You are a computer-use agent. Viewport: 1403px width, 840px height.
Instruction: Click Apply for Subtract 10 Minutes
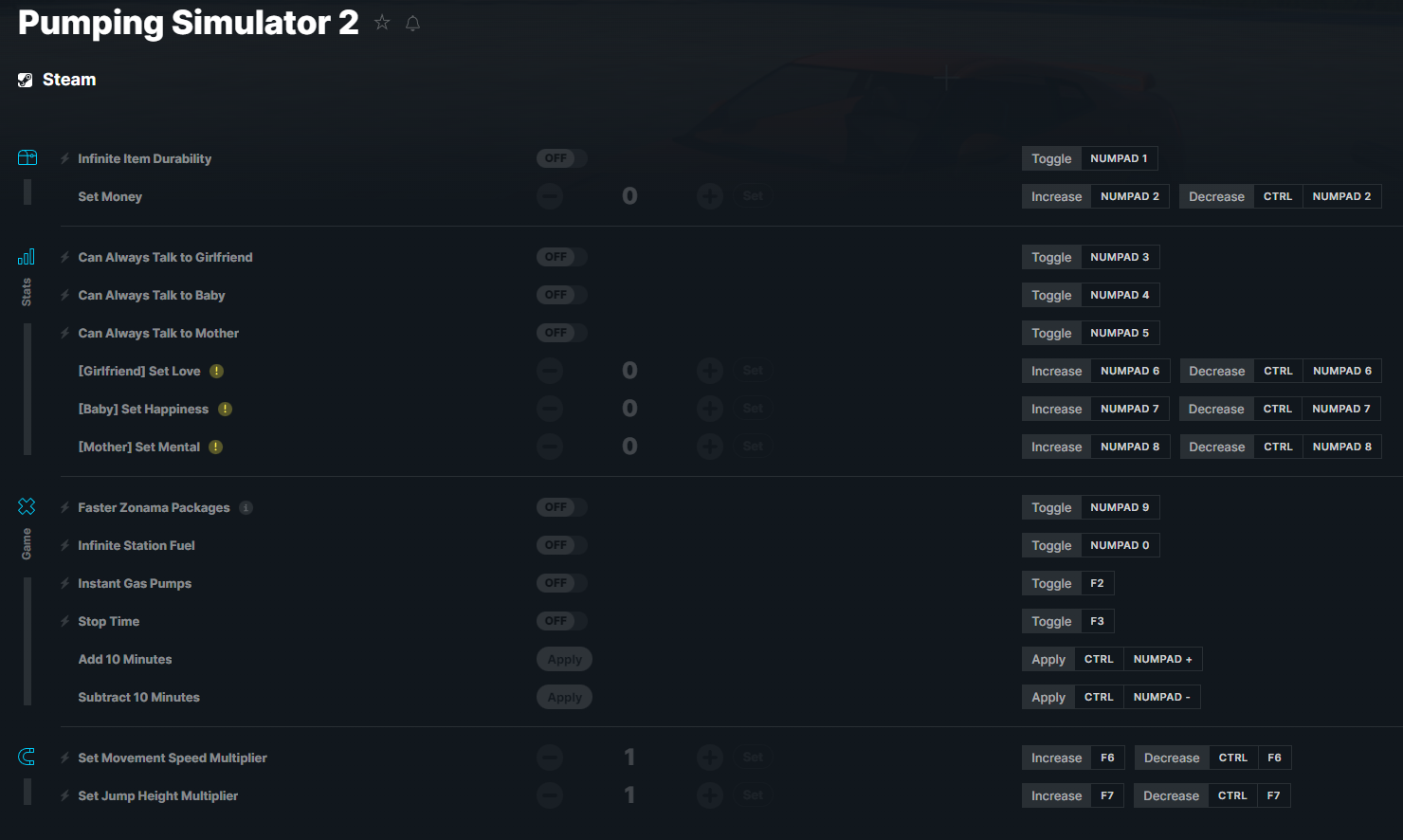565,697
